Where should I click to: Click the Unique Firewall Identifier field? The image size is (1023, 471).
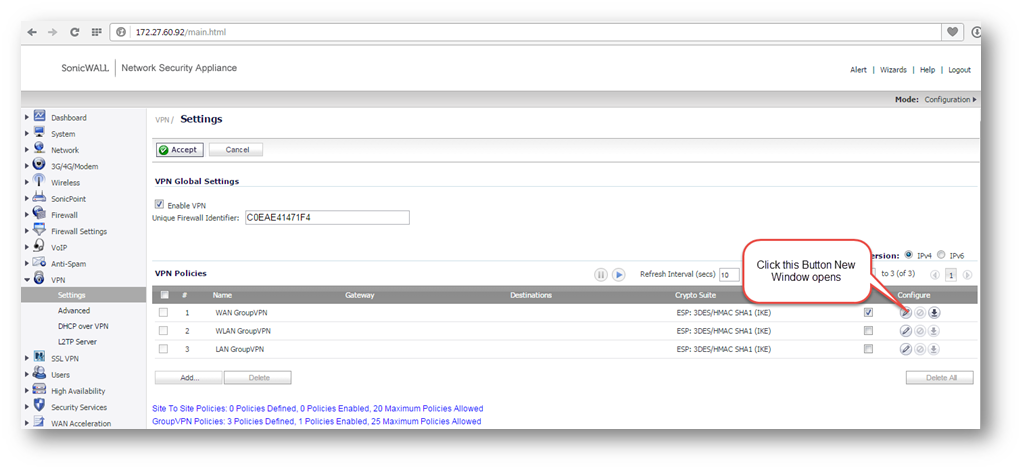[327, 218]
